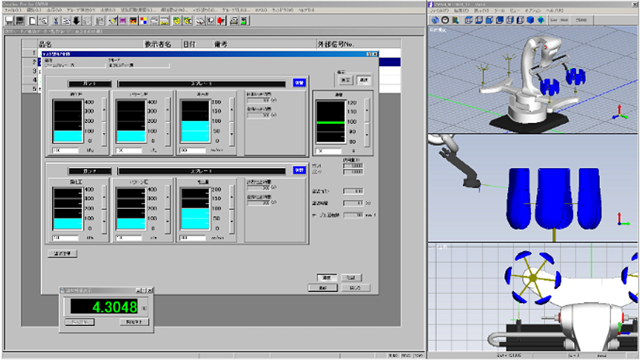Click the bottom grid viewport with top-down robot
This screenshot has height=360, width=640.
click(533, 297)
